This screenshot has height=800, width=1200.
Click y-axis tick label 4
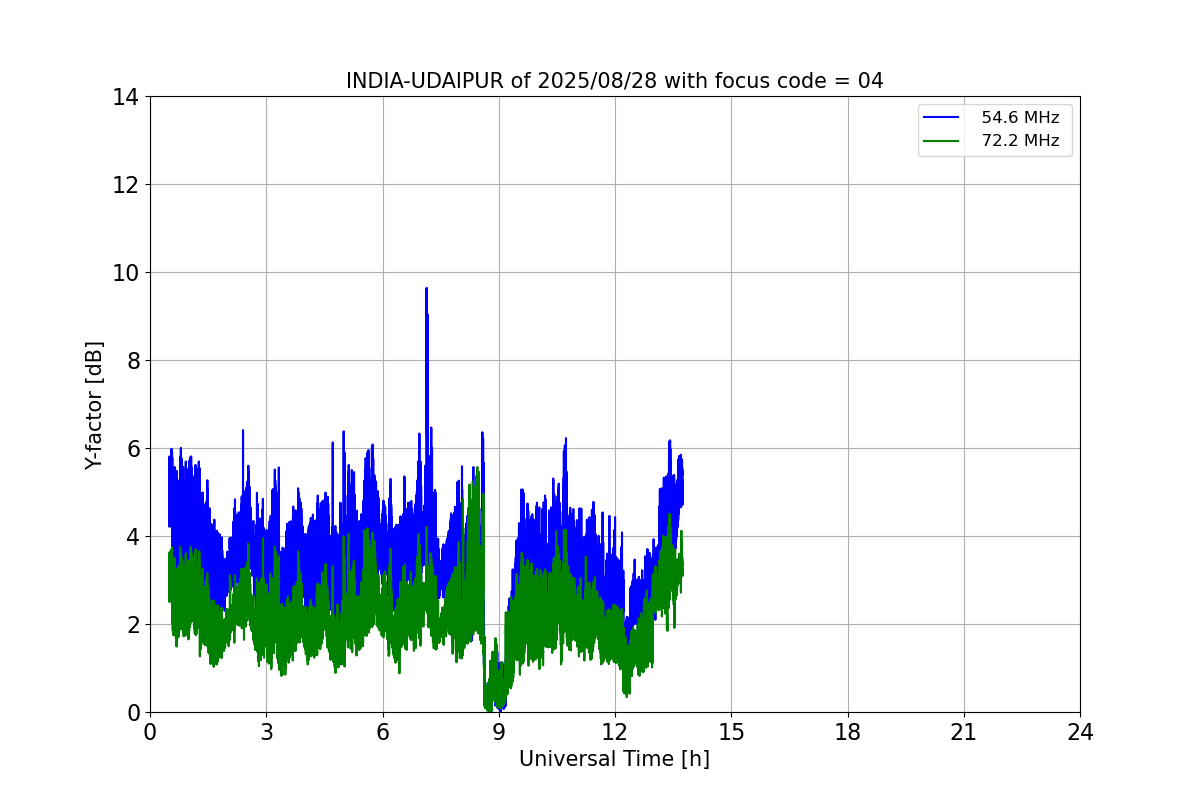click(131, 537)
